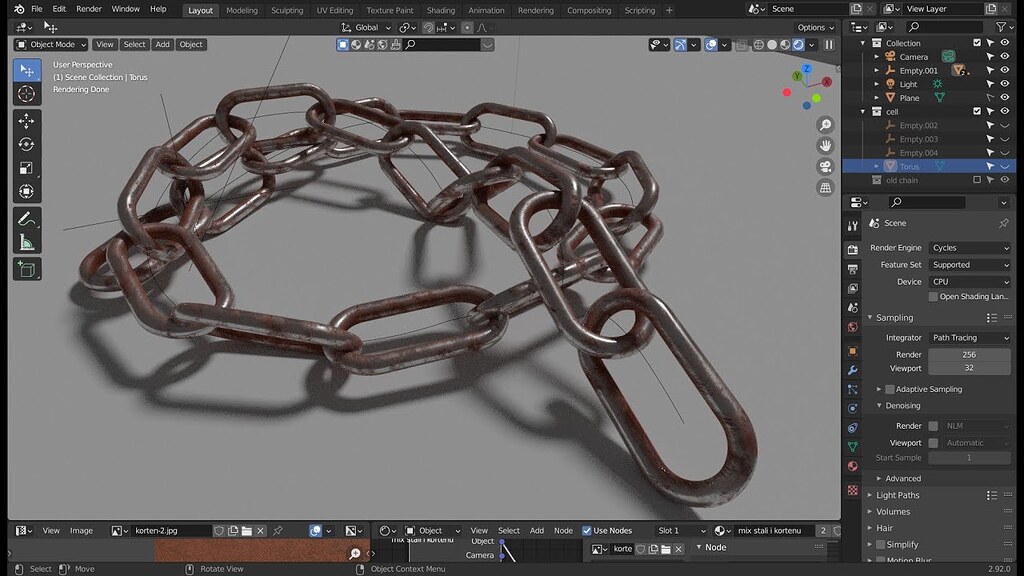The width and height of the screenshot is (1024, 576).
Task: Open the Tool properties tab
Action: click(852, 226)
